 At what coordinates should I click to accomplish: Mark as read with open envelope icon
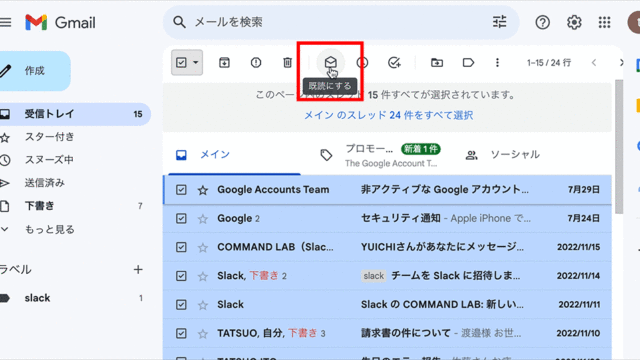coord(331,62)
